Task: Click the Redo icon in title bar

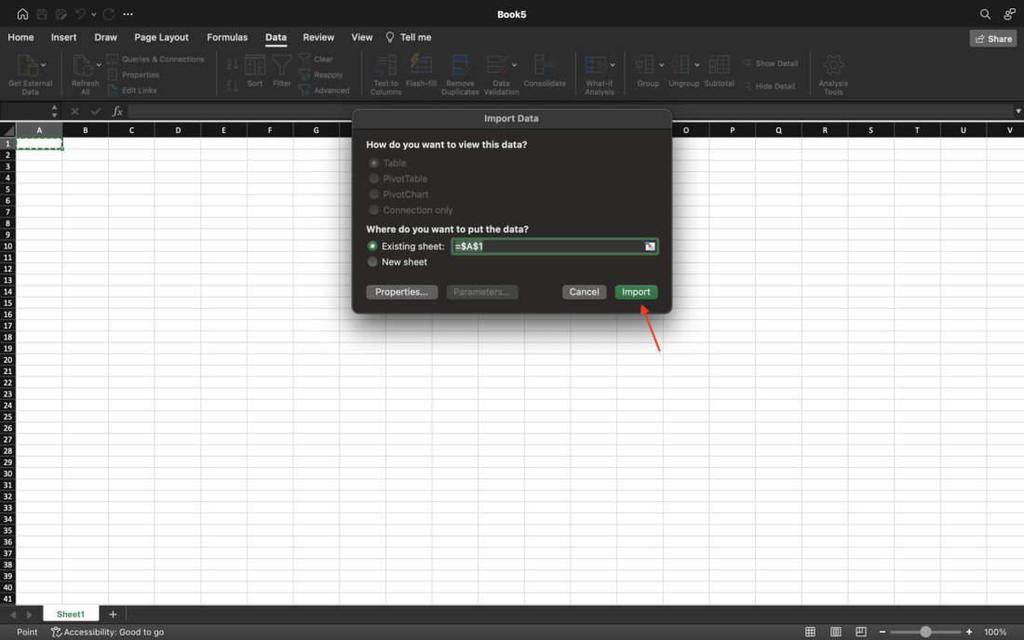Action: click(x=108, y=14)
